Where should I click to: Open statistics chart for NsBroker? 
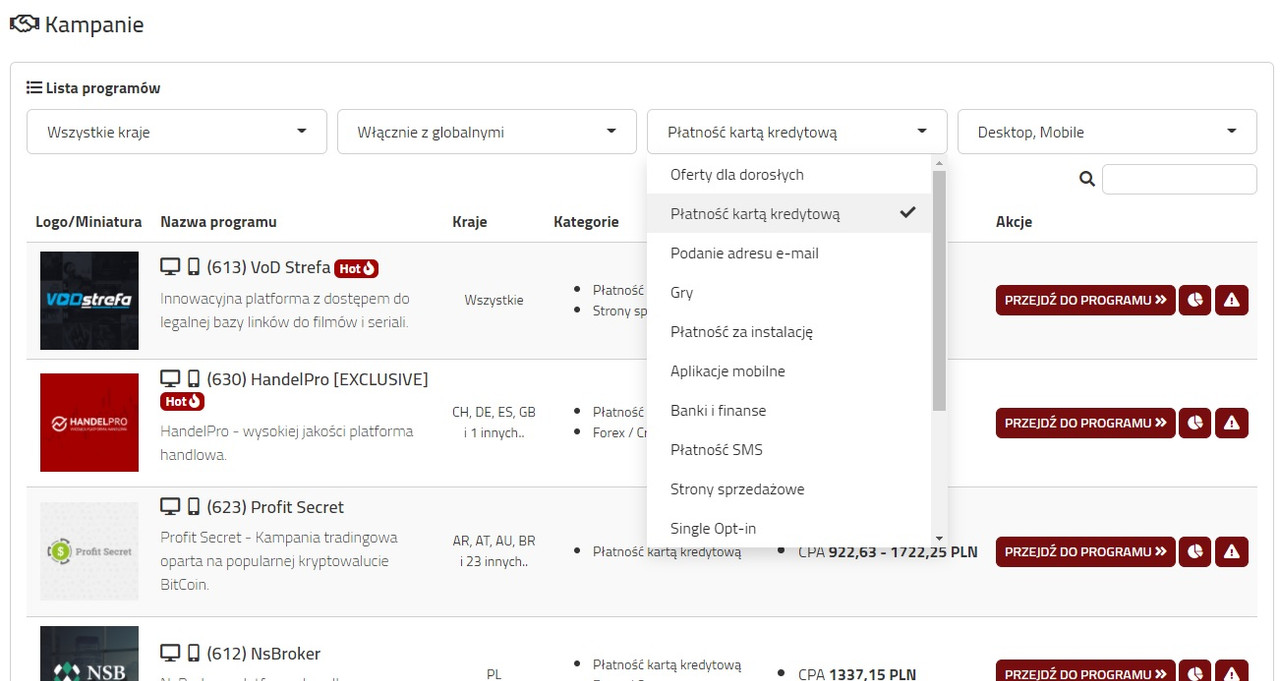tap(1195, 672)
